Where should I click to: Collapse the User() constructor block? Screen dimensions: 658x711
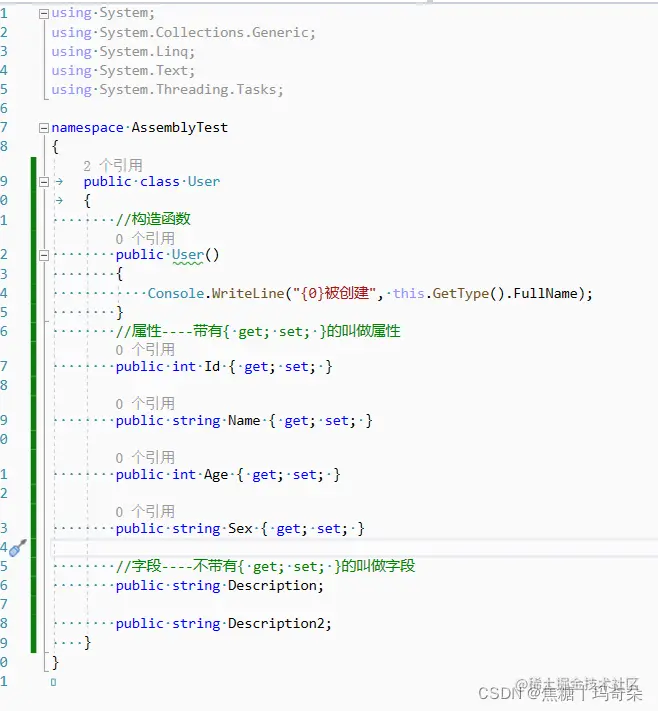click(x=44, y=255)
